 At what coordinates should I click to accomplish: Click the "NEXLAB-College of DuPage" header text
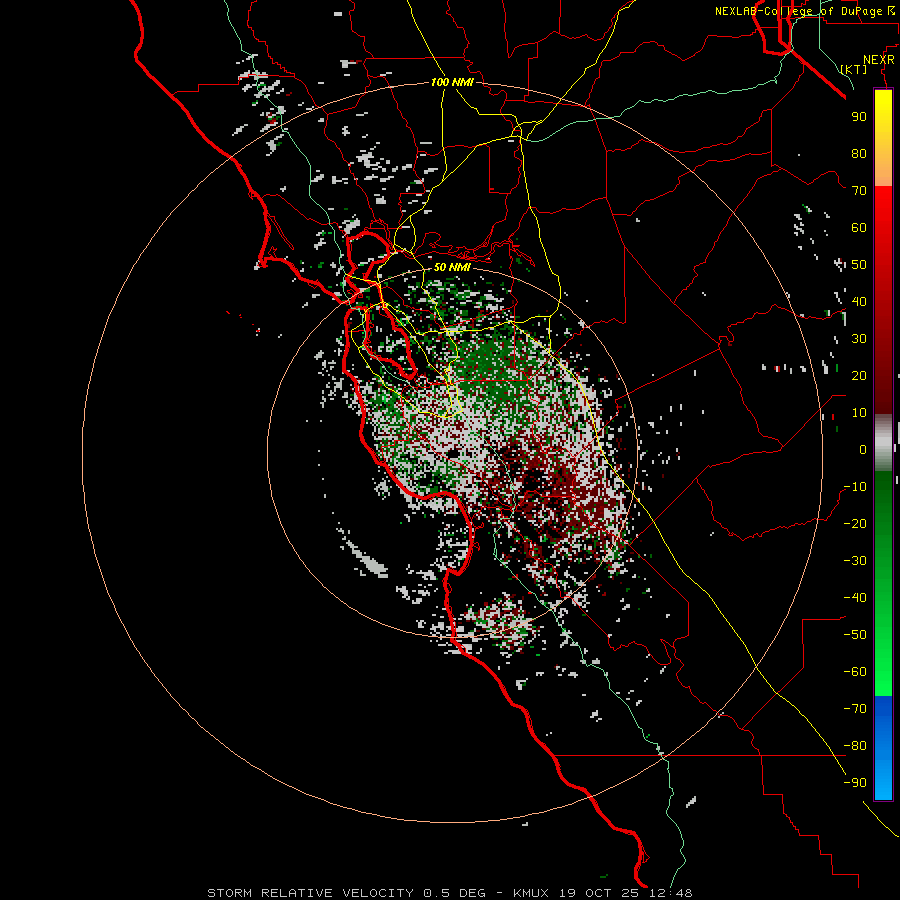[x=798, y=11]
